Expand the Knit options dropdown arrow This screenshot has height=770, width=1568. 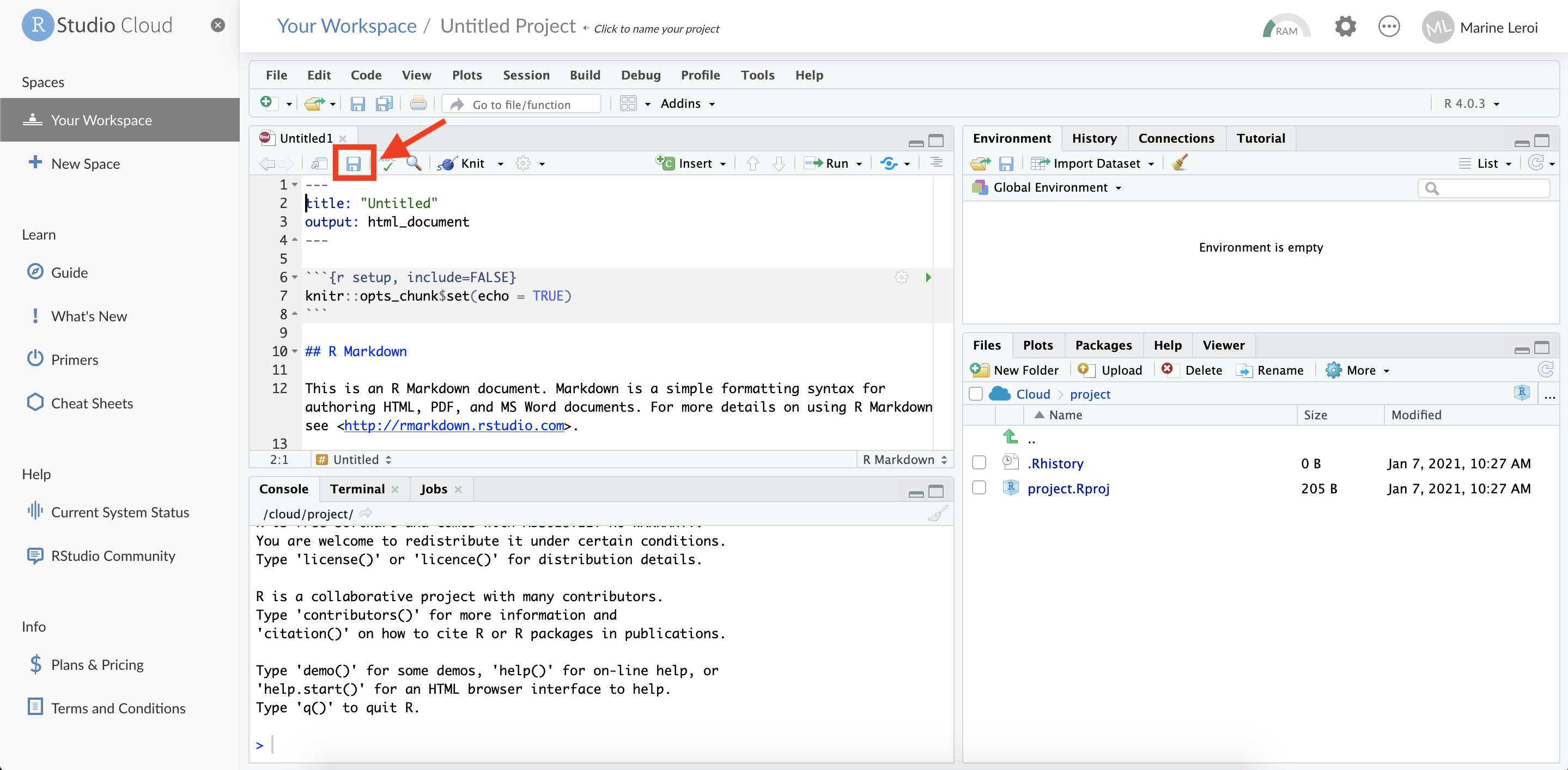pyautogui.click(x=499, y=163)
